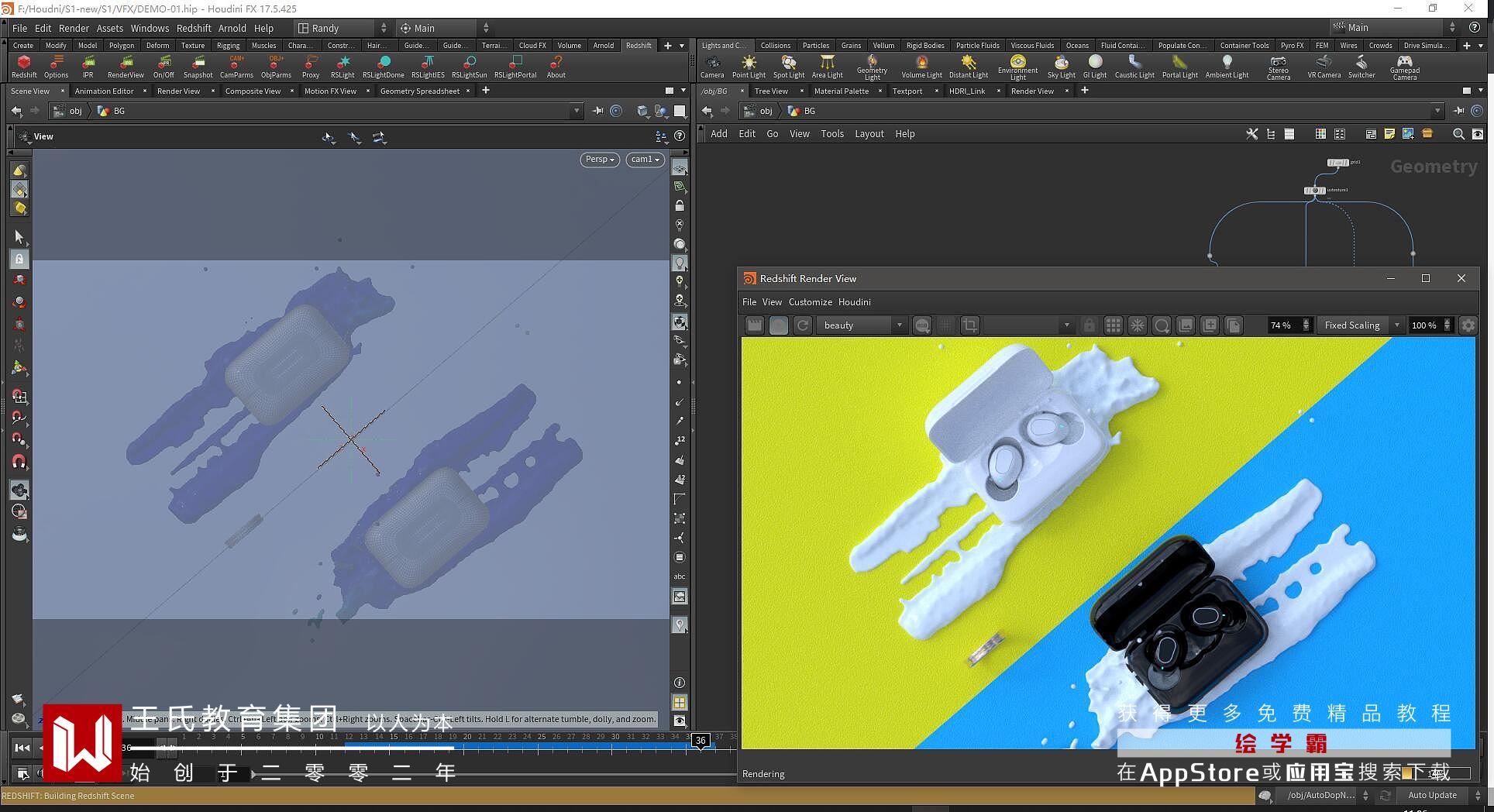Open the Redshift About shelf tool
Screen dimensions: 1494x812
coord(556,66)
